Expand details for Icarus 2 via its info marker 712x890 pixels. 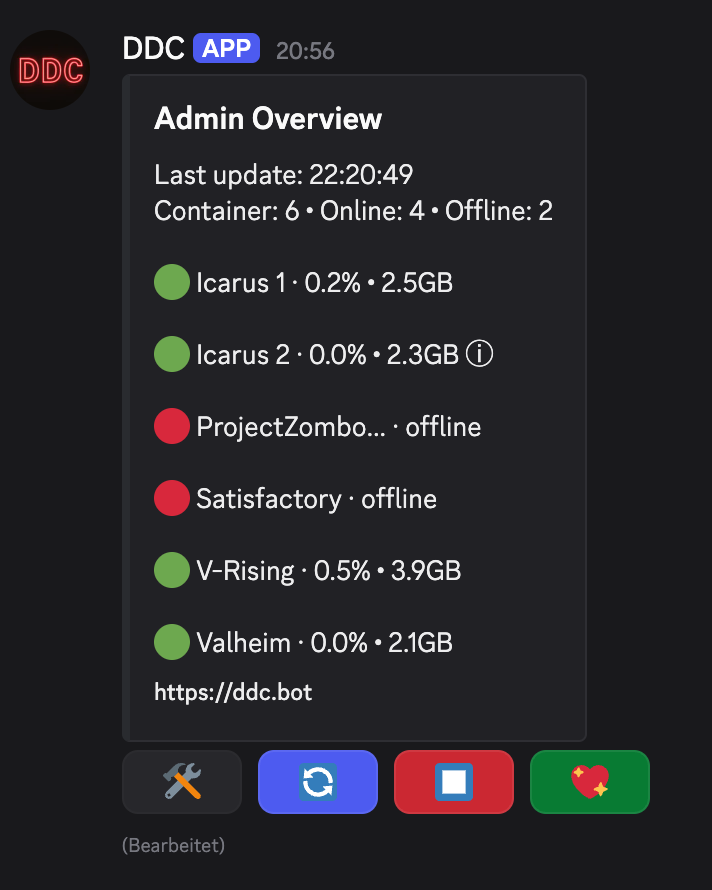[479, 354]
